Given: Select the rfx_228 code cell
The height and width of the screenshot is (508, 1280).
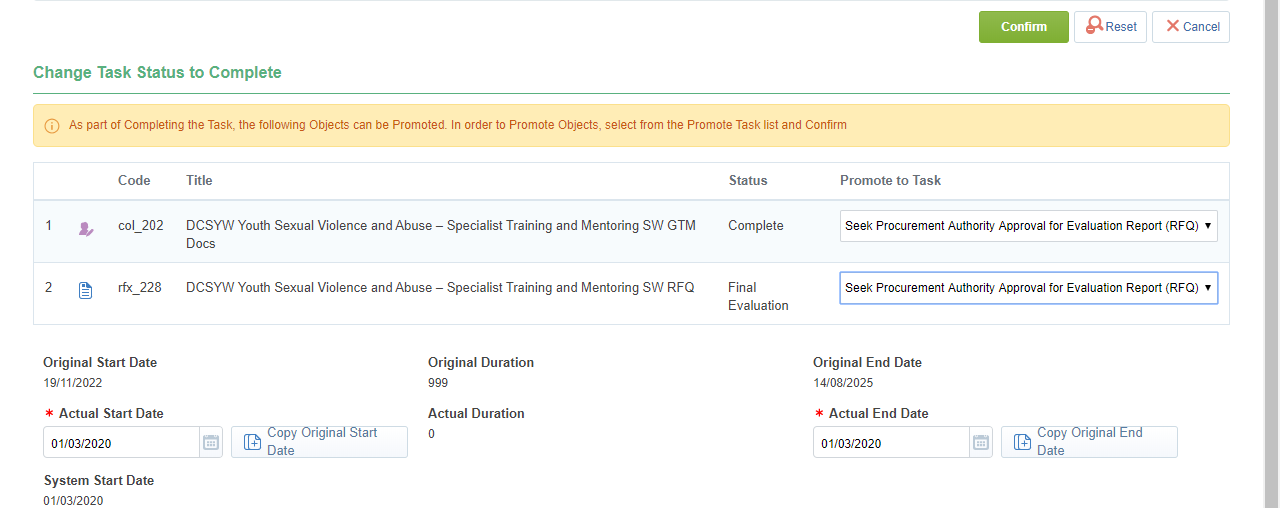Looking at the screenshot, I should click(139, 288).
